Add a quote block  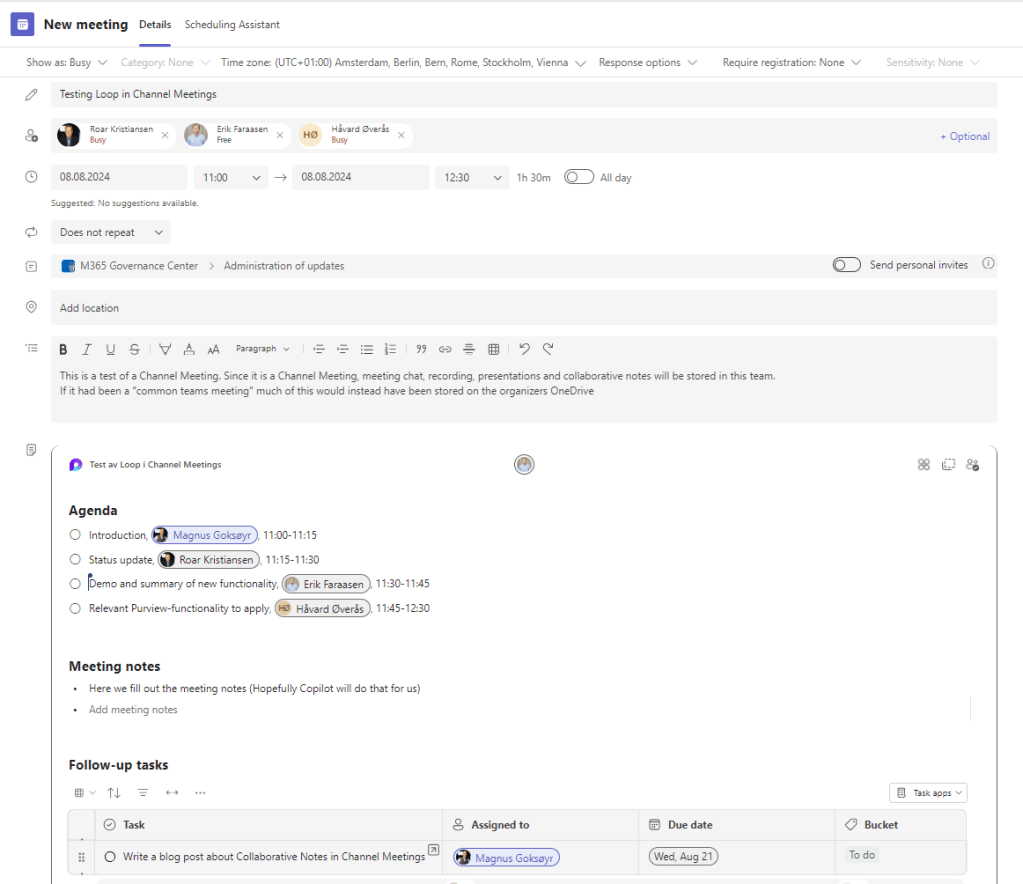tap(421, 349)
